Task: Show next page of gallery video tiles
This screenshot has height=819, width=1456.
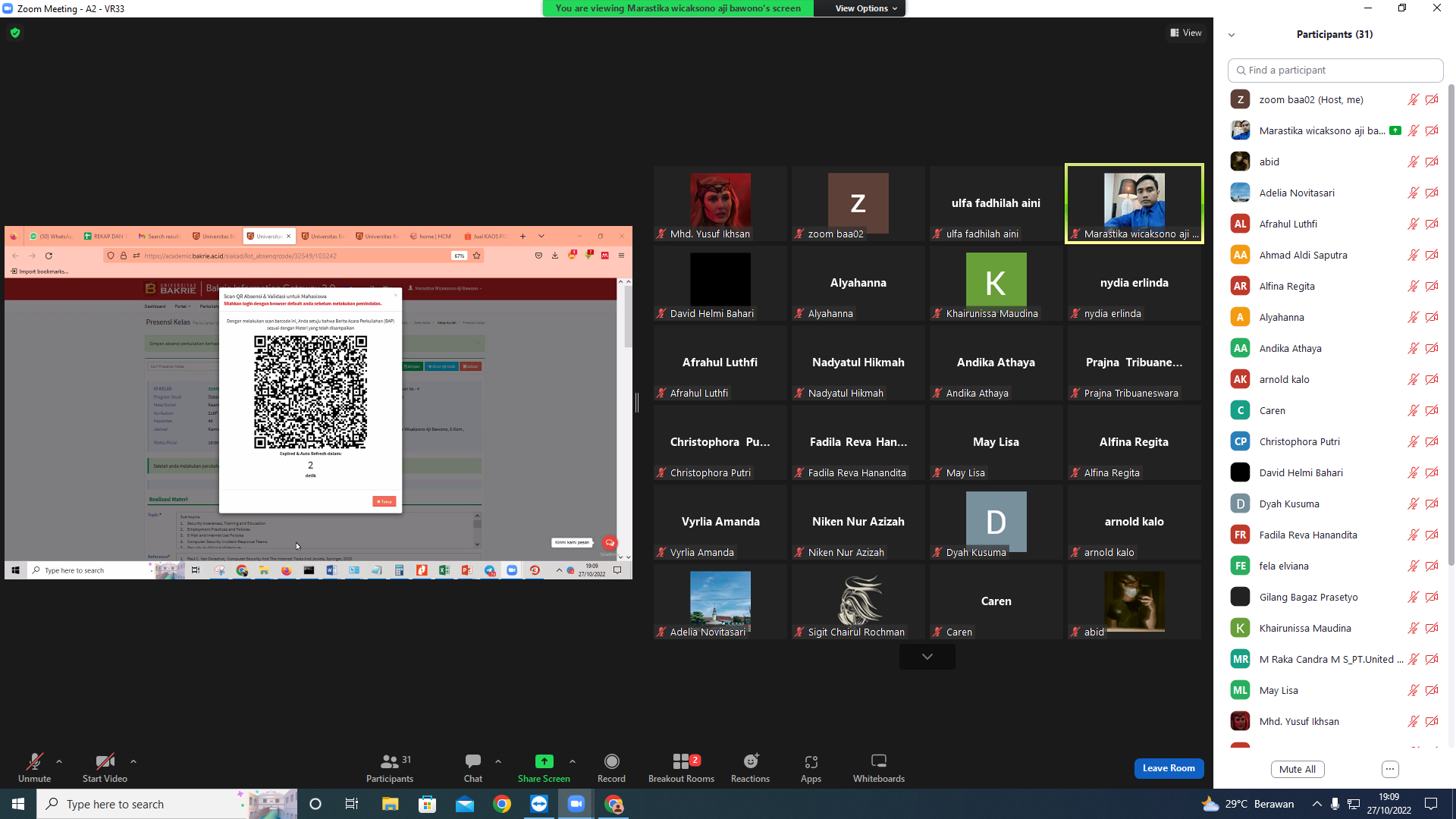Action: coord(927,657)
